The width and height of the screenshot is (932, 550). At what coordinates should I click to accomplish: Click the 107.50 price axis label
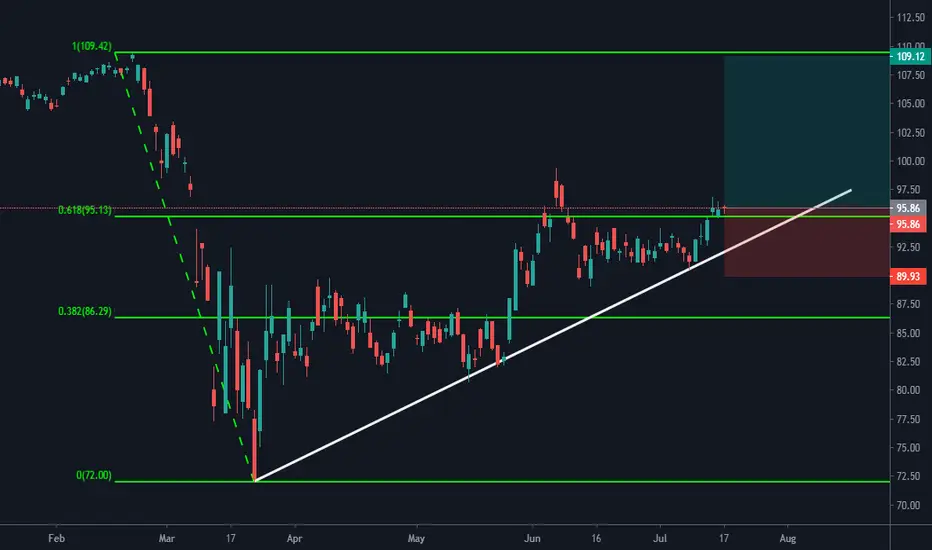click(910, 75)
